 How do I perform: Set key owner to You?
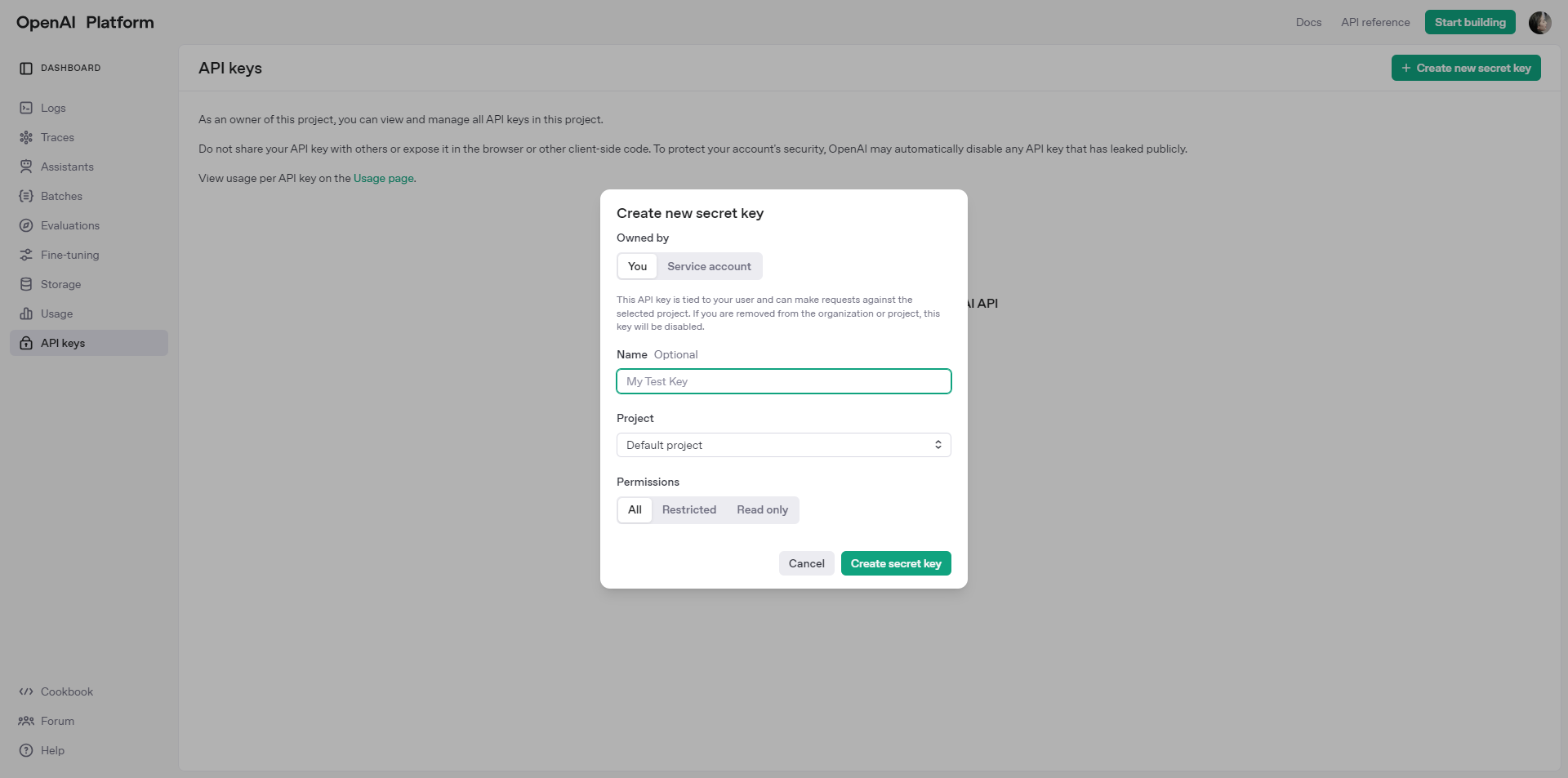[x=637, y=266]
